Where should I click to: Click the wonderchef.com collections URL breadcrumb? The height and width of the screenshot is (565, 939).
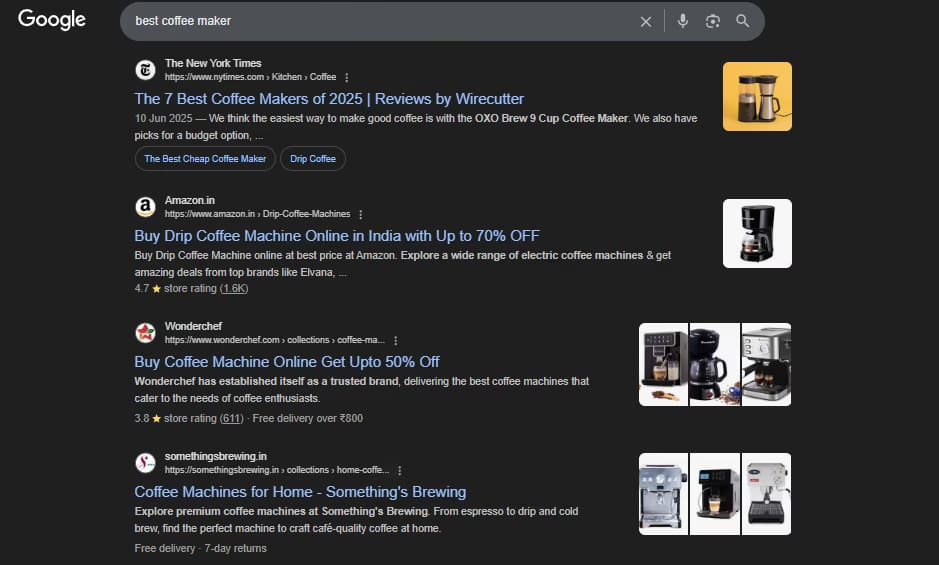(275, 340)
